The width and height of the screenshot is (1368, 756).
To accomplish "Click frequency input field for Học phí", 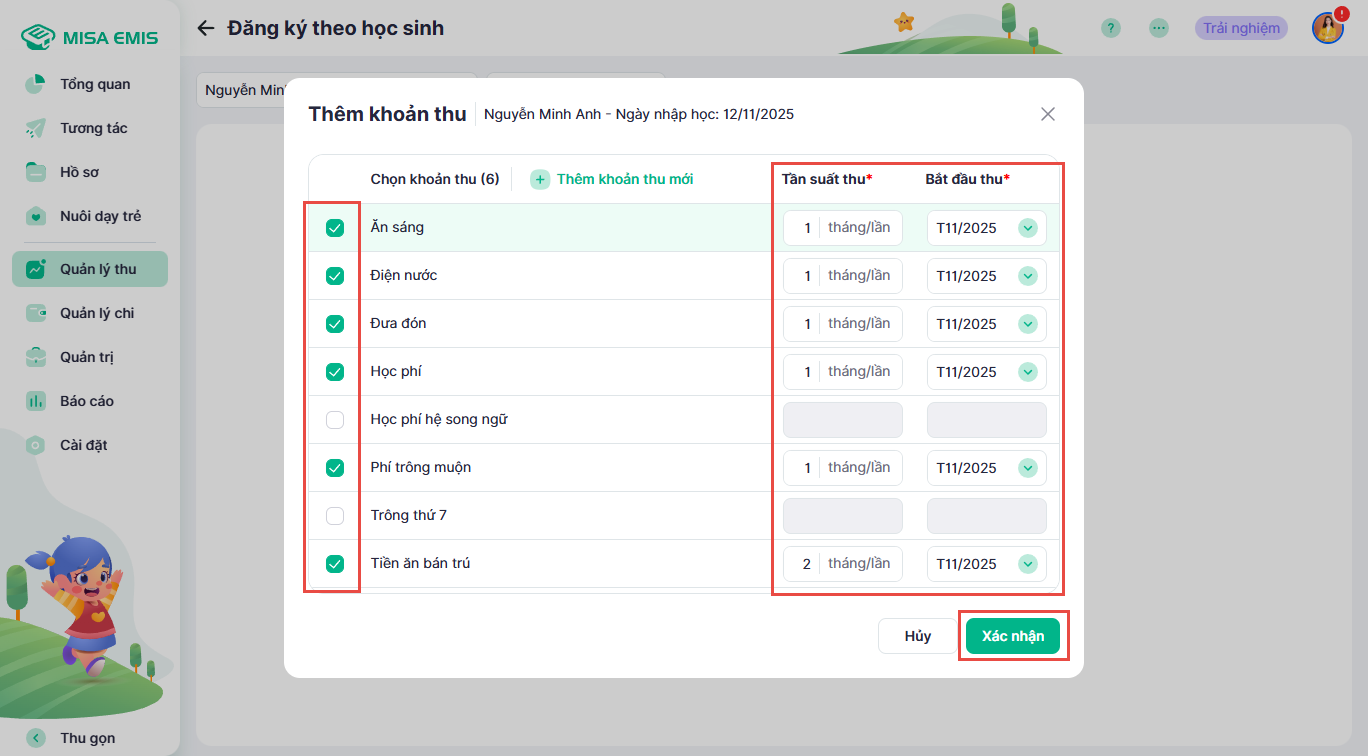I will [x=805, y=372].
